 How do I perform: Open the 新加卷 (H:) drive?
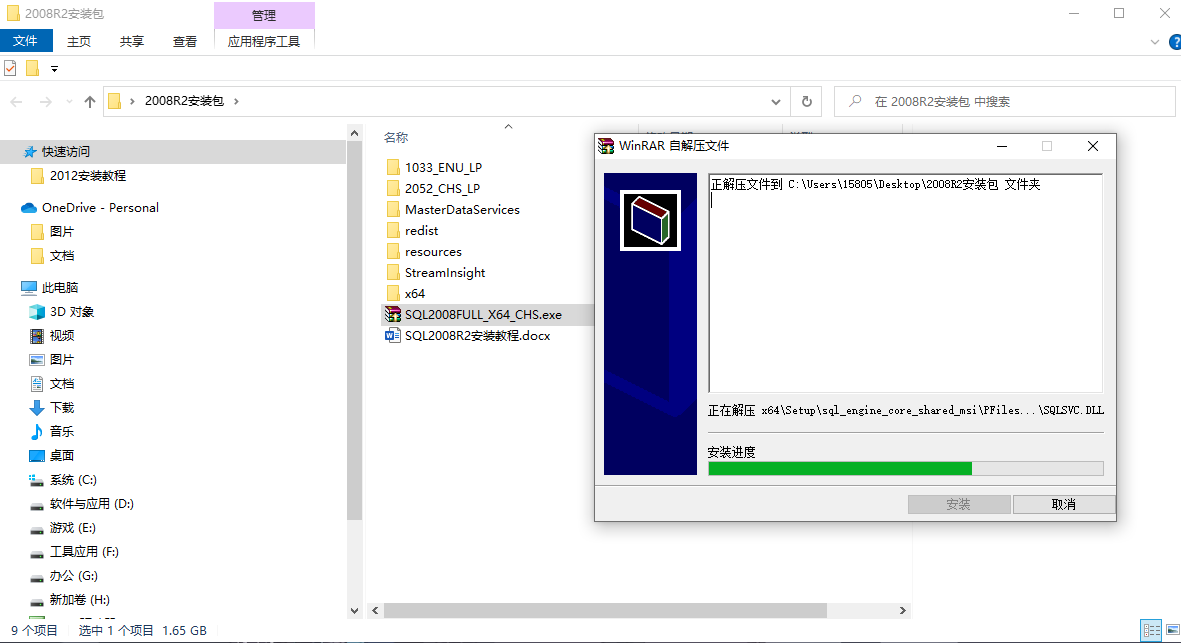pos(79,600)
